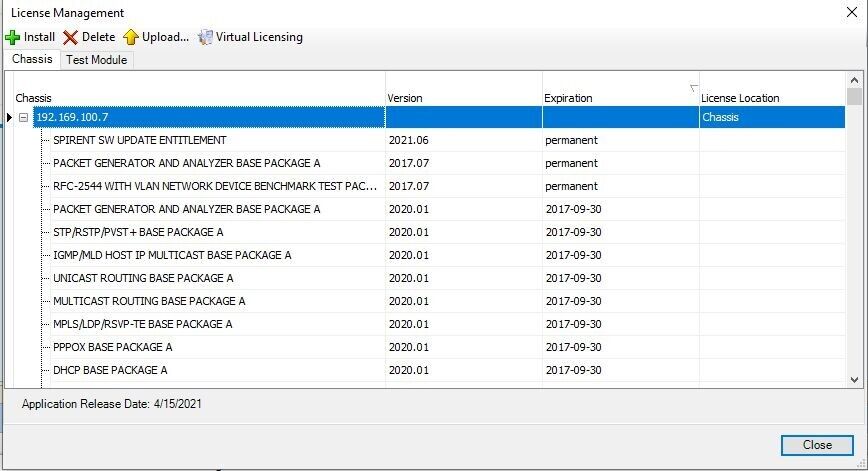Image resolution: width=868 pixels, height=471 pixels.
Task: Click the red X Delete icon
Action: pos(70,37)
